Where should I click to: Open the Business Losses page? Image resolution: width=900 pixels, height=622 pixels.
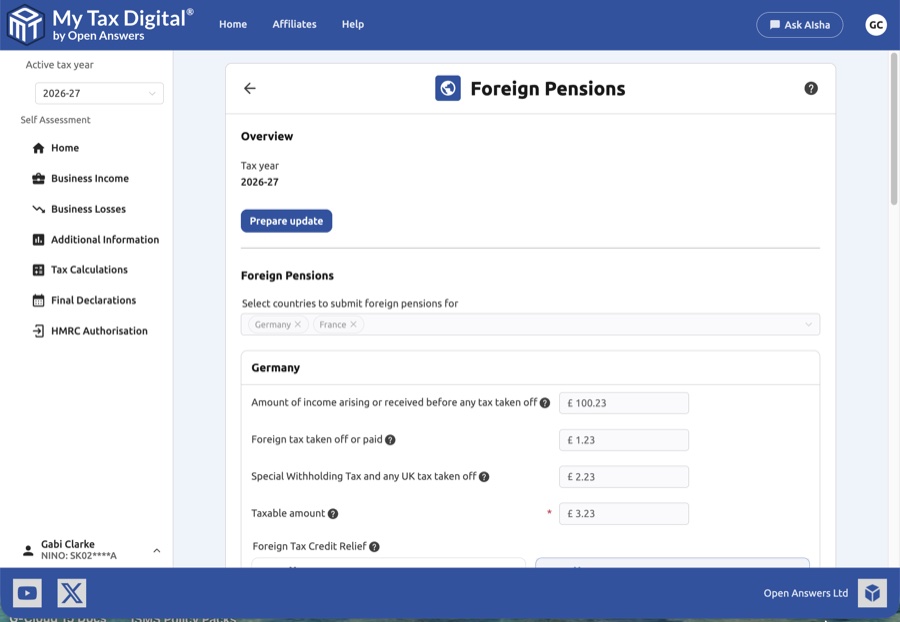pyautogui.click(x=87, y=208)
